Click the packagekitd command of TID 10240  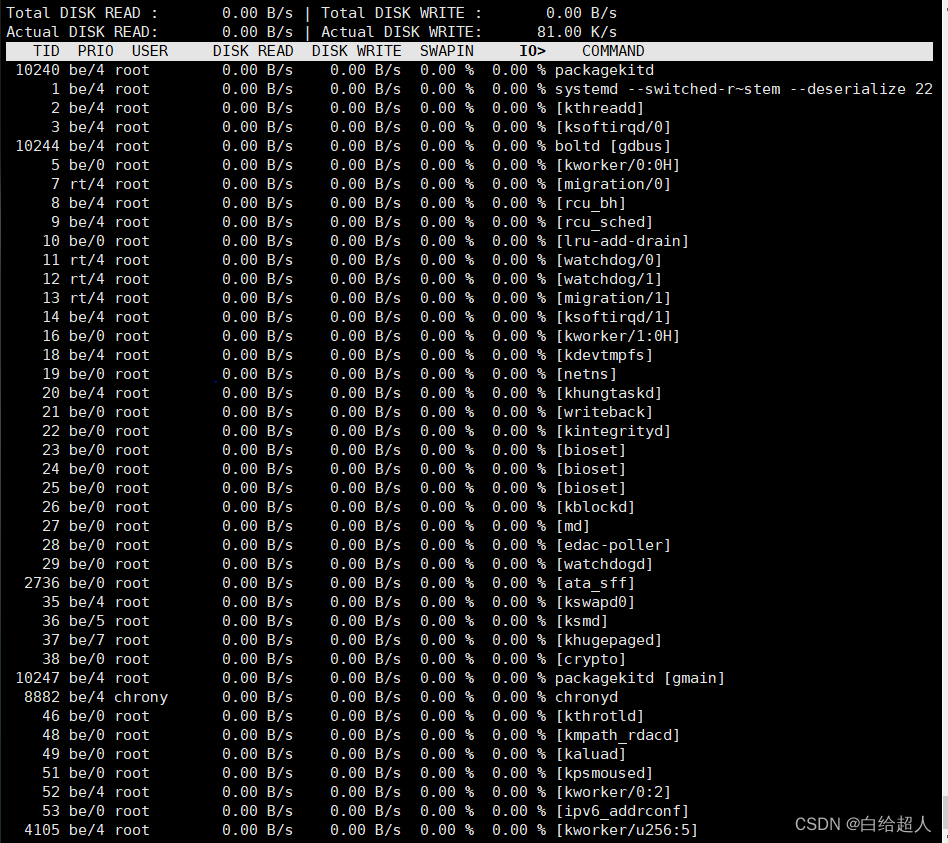coord(605,70)
